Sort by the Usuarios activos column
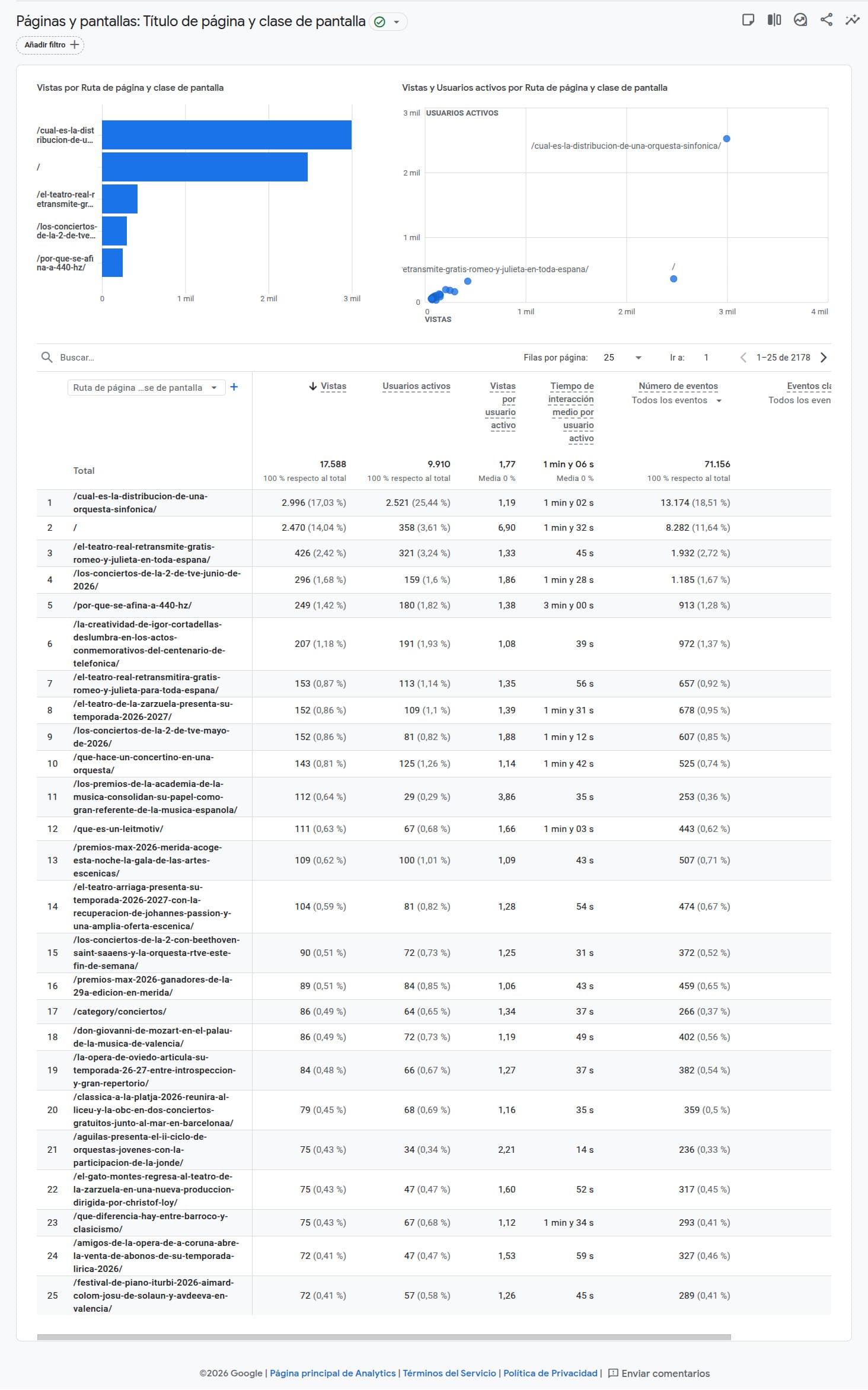 (x=416, y=387)
